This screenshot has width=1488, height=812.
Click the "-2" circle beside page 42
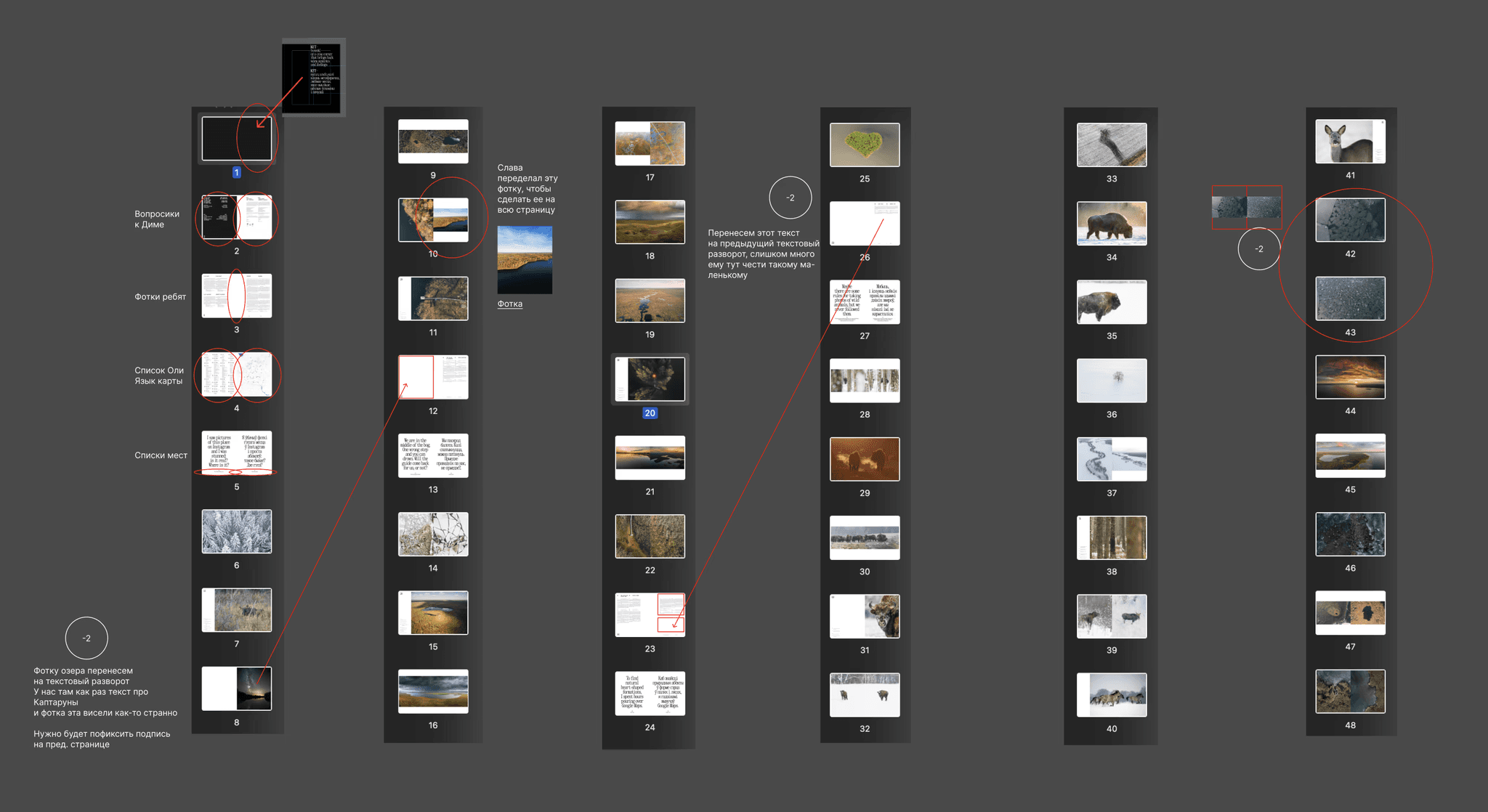[x=1258, y=248]
